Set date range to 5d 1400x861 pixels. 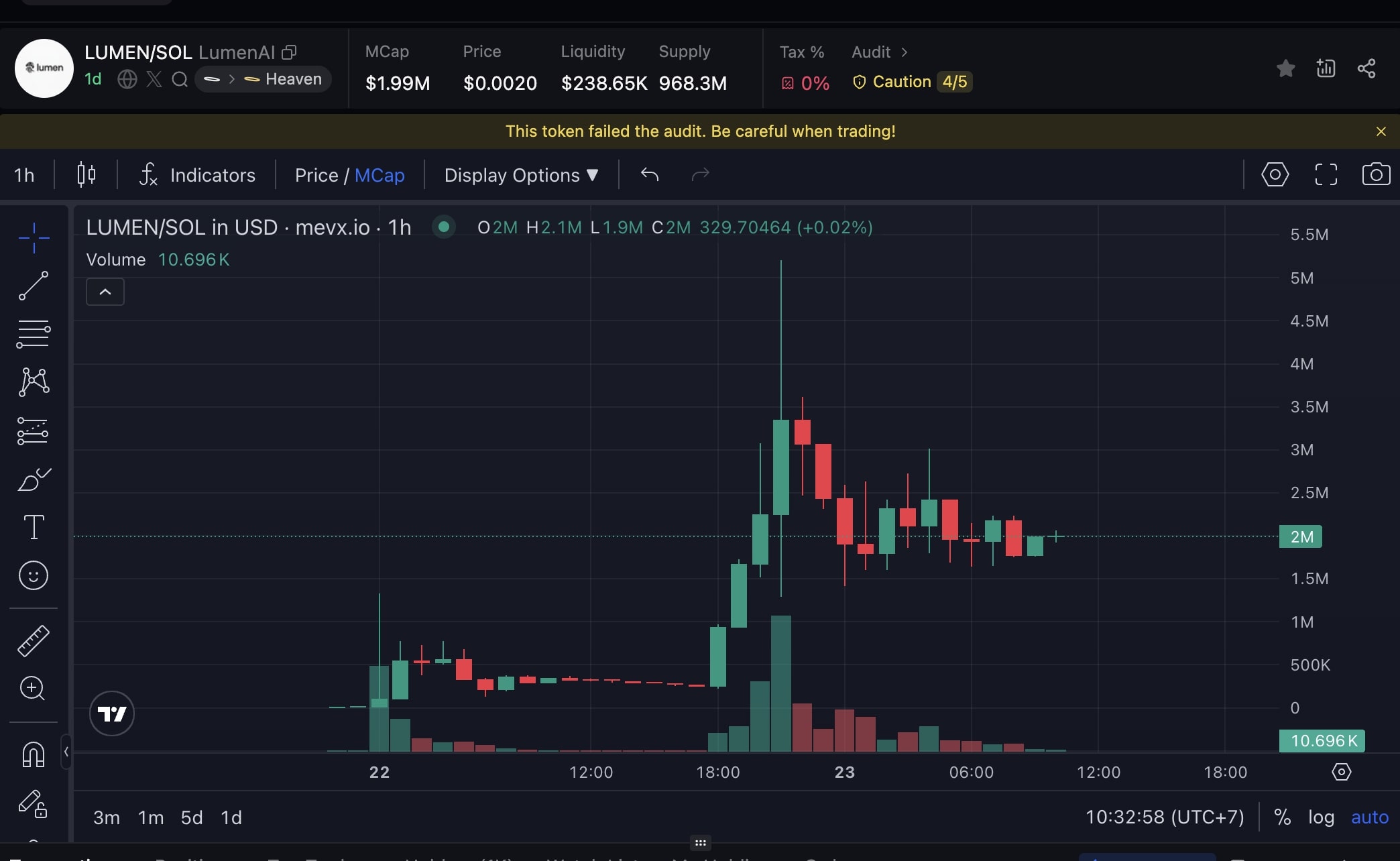[192, 817]
